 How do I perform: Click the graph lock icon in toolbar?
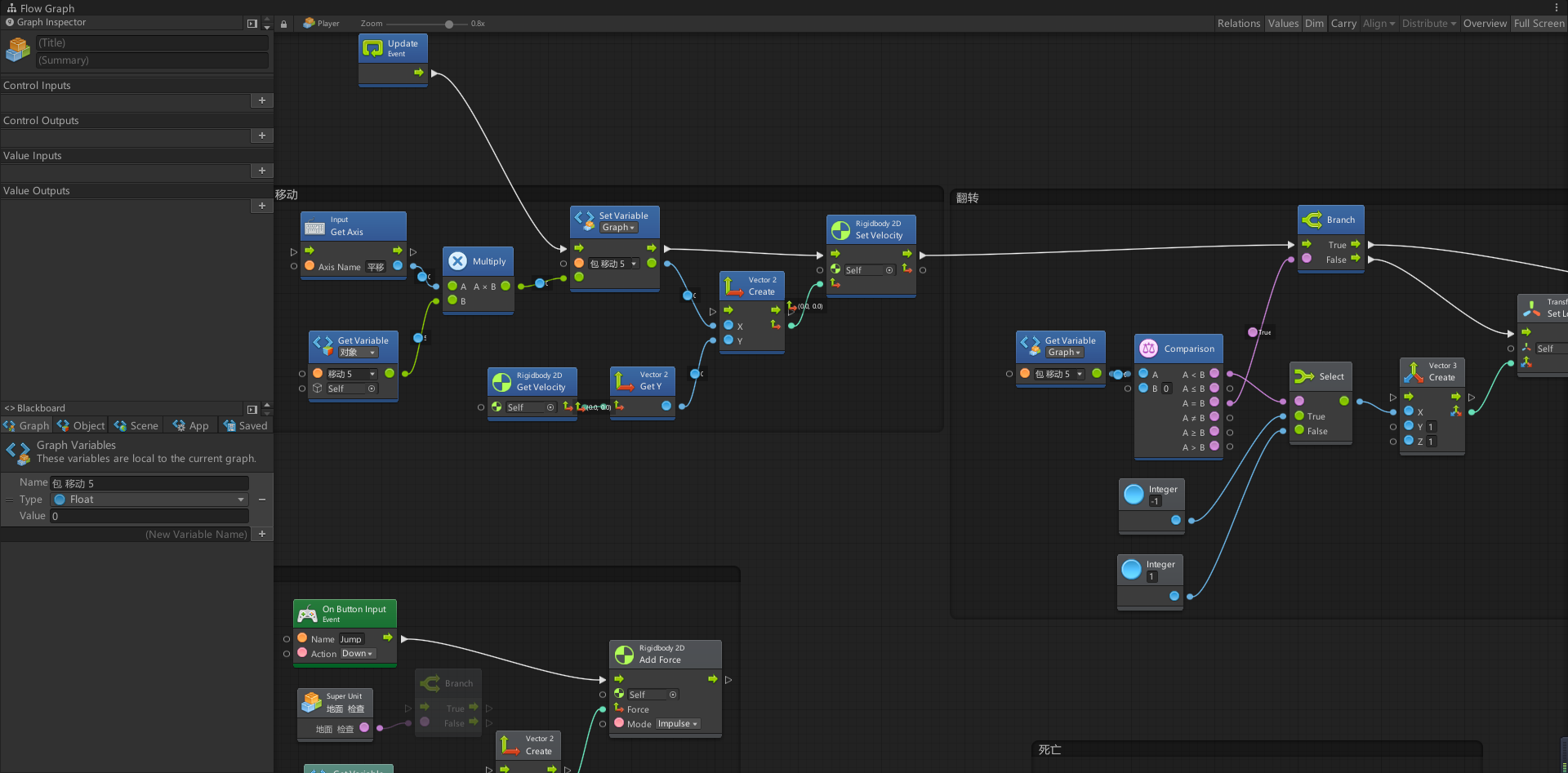coord(283,24)
